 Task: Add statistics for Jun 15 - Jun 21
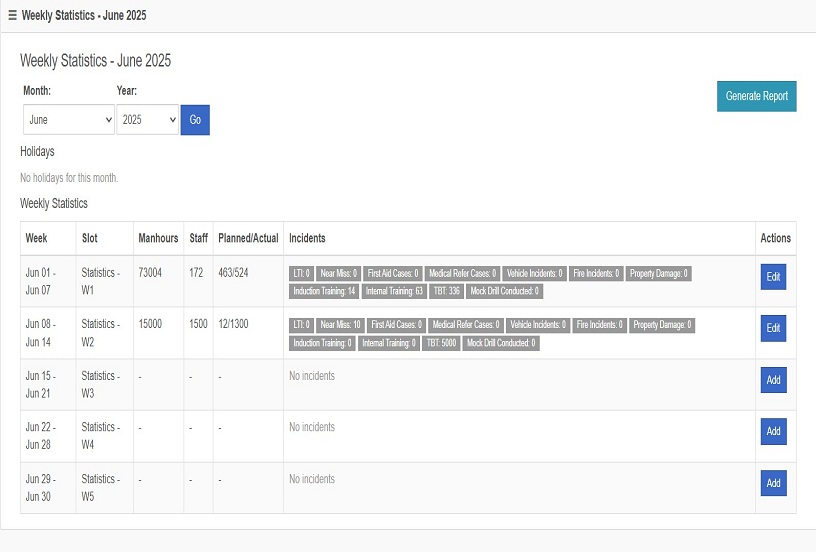(773, 380)
